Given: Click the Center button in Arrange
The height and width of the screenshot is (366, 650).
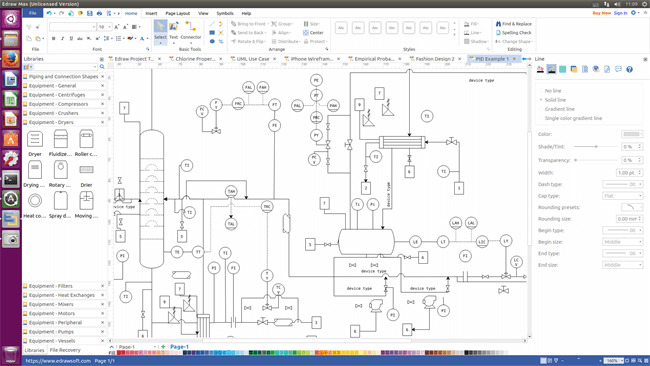Looking at the screenshot, I should click(313, 32).
